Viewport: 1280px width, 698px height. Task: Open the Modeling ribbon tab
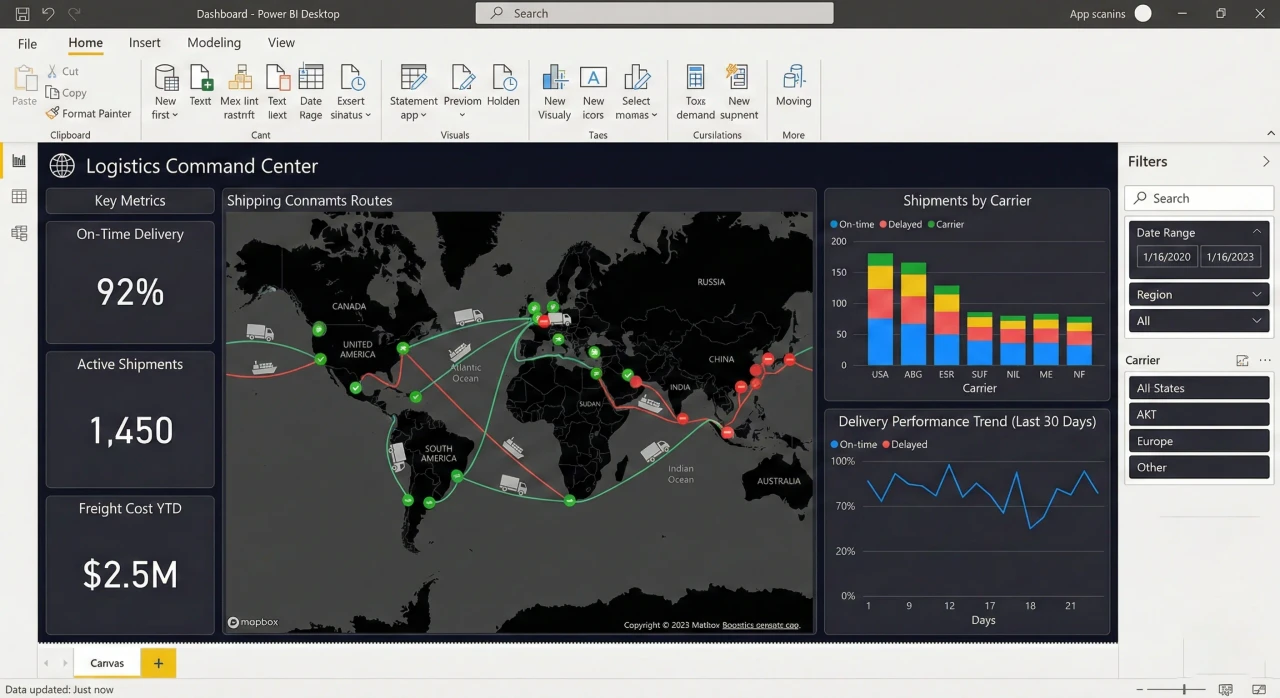(214, 43)
